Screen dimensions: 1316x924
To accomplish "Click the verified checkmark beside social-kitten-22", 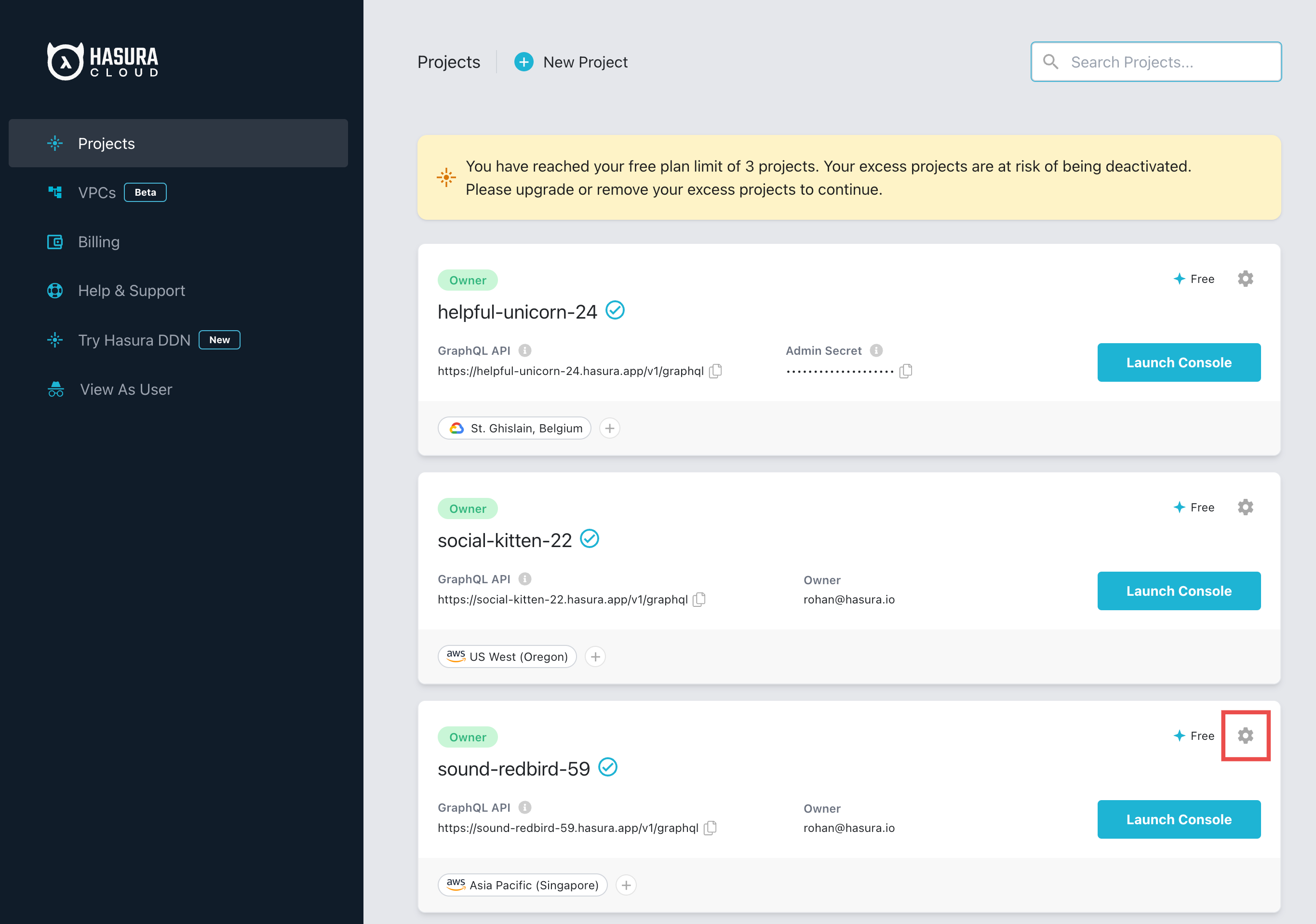I will point(591,537).
